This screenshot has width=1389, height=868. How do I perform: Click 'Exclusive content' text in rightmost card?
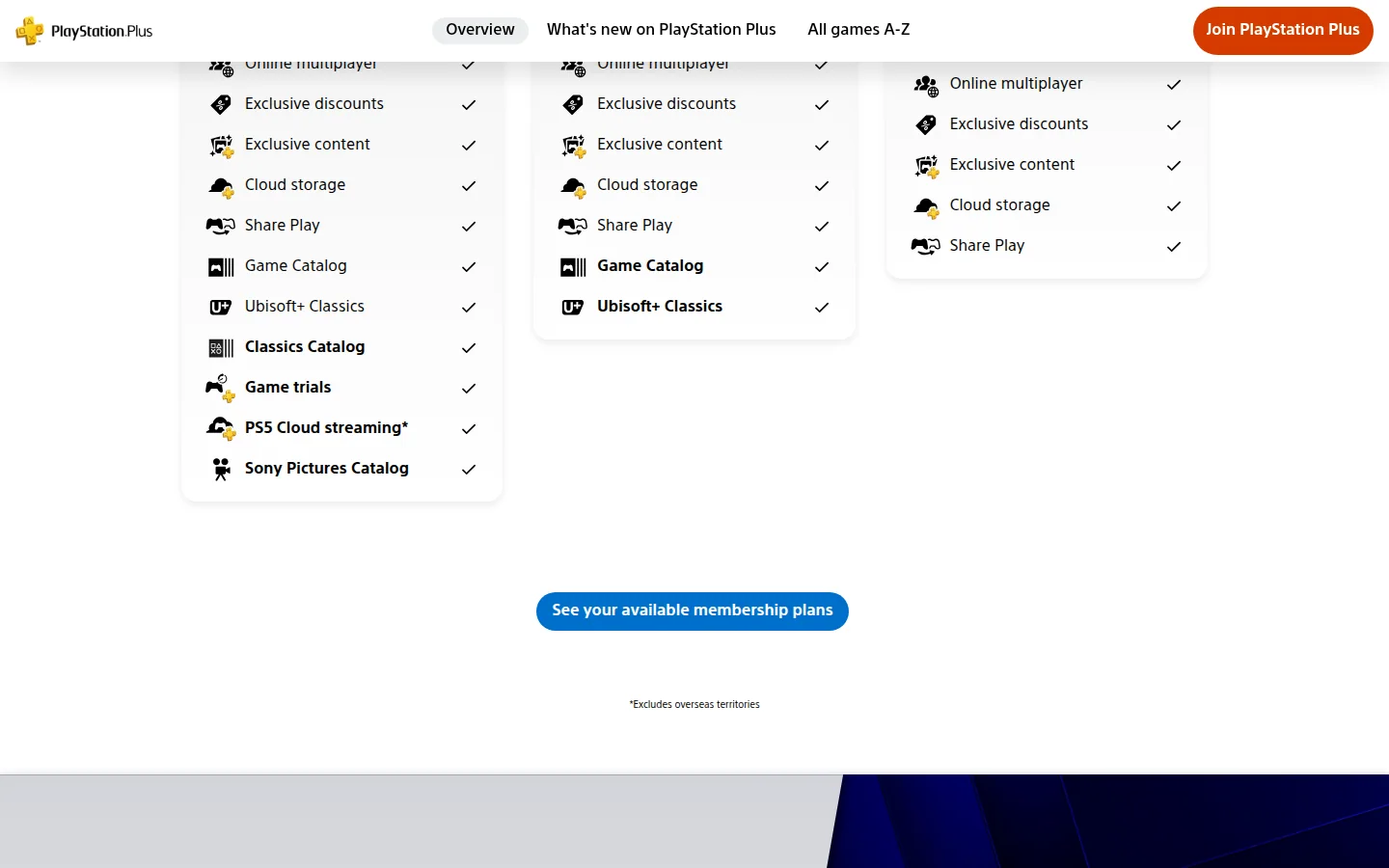(1013, 165)
